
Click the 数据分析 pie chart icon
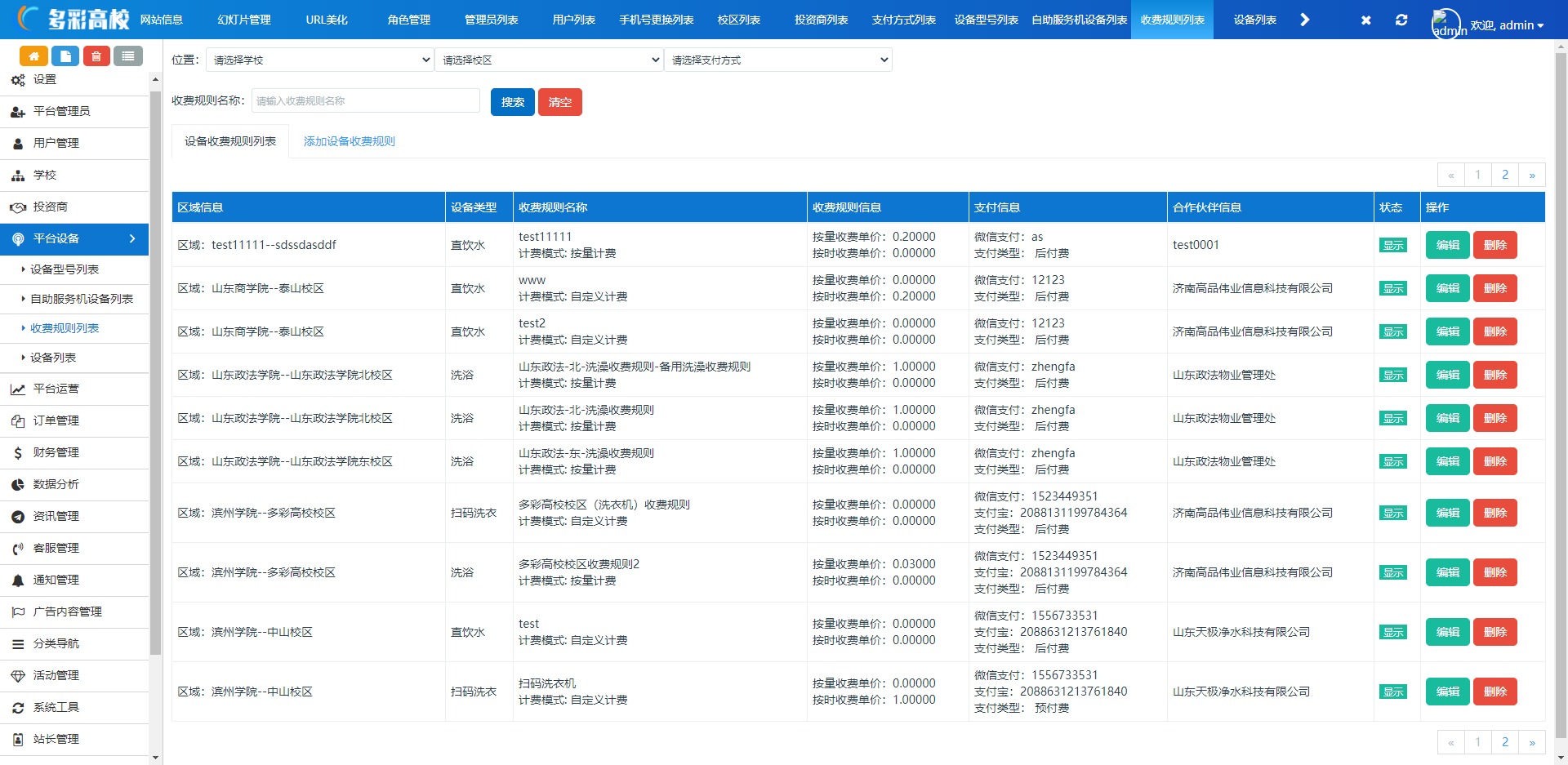18,485
